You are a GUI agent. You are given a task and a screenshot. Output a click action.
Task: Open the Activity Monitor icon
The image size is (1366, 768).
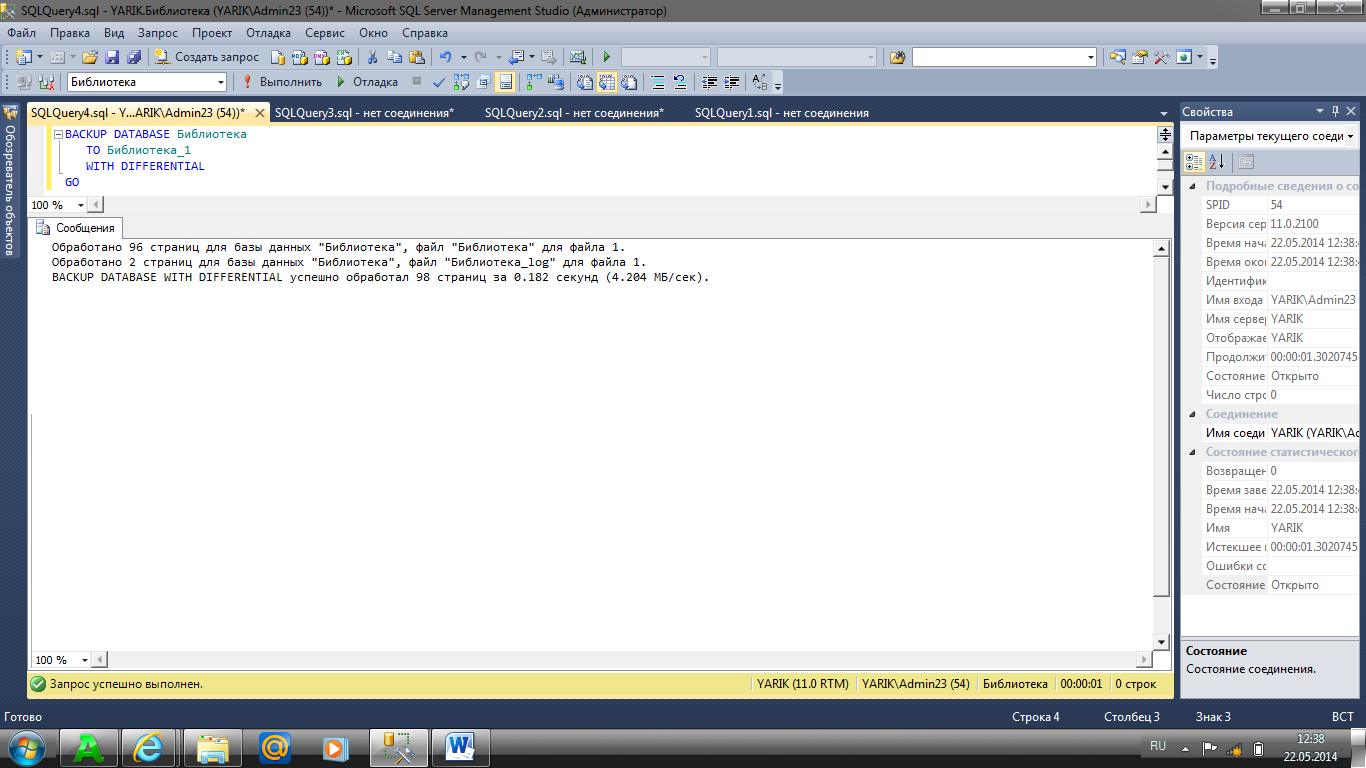point(577,57)
